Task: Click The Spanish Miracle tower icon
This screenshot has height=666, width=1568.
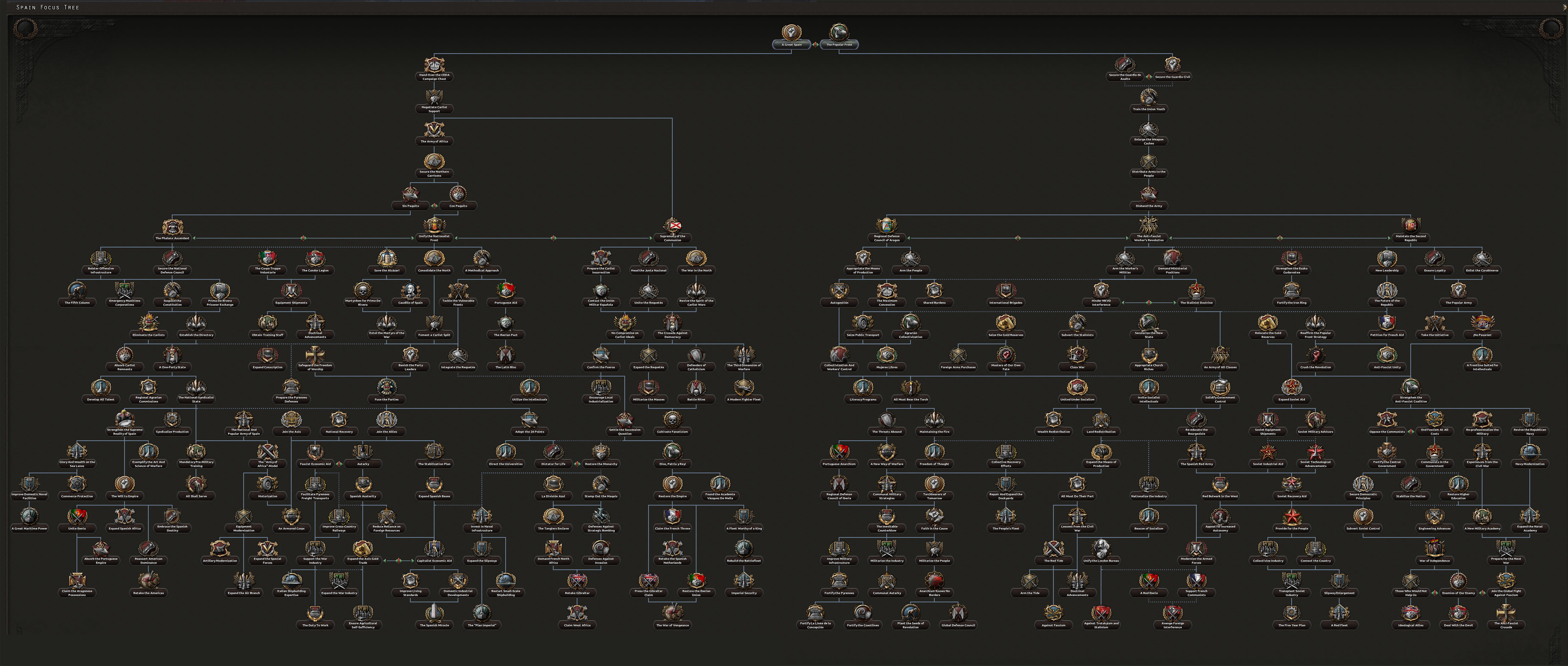Action: (434, 614)
